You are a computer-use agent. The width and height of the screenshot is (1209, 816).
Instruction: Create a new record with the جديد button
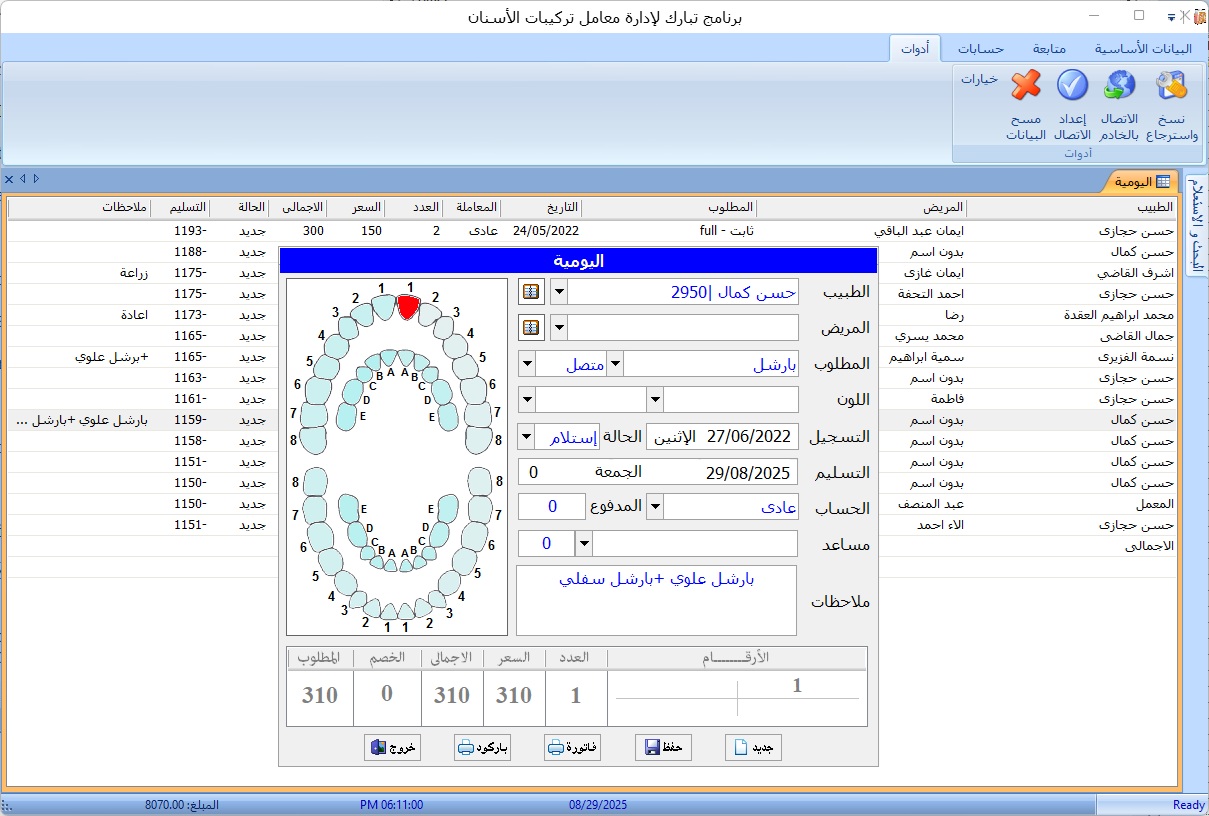pos(753,748)
